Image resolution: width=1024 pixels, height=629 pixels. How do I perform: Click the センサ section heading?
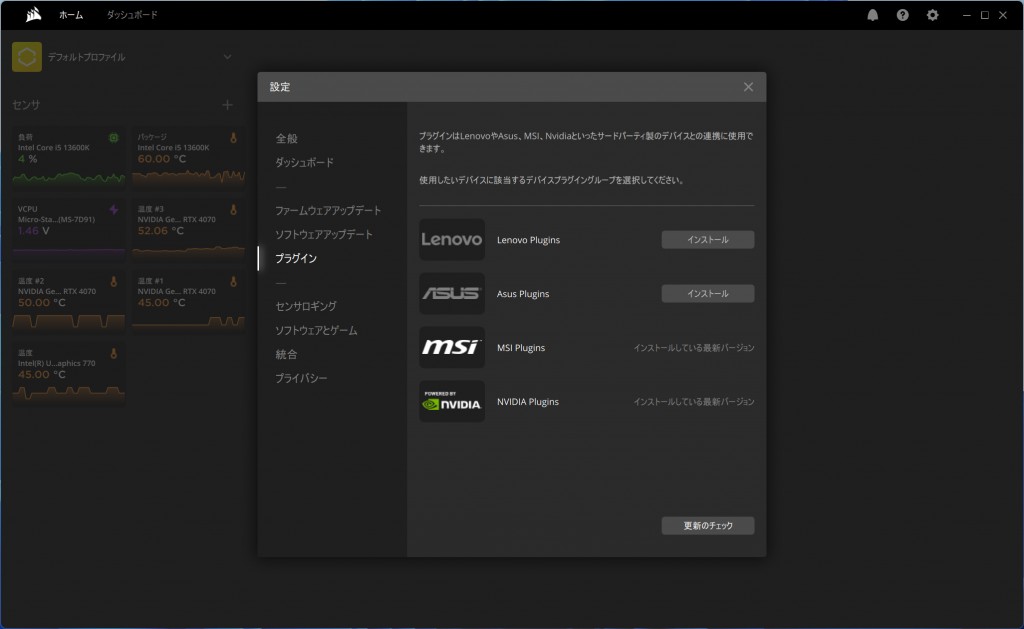[x=26, y=105]
